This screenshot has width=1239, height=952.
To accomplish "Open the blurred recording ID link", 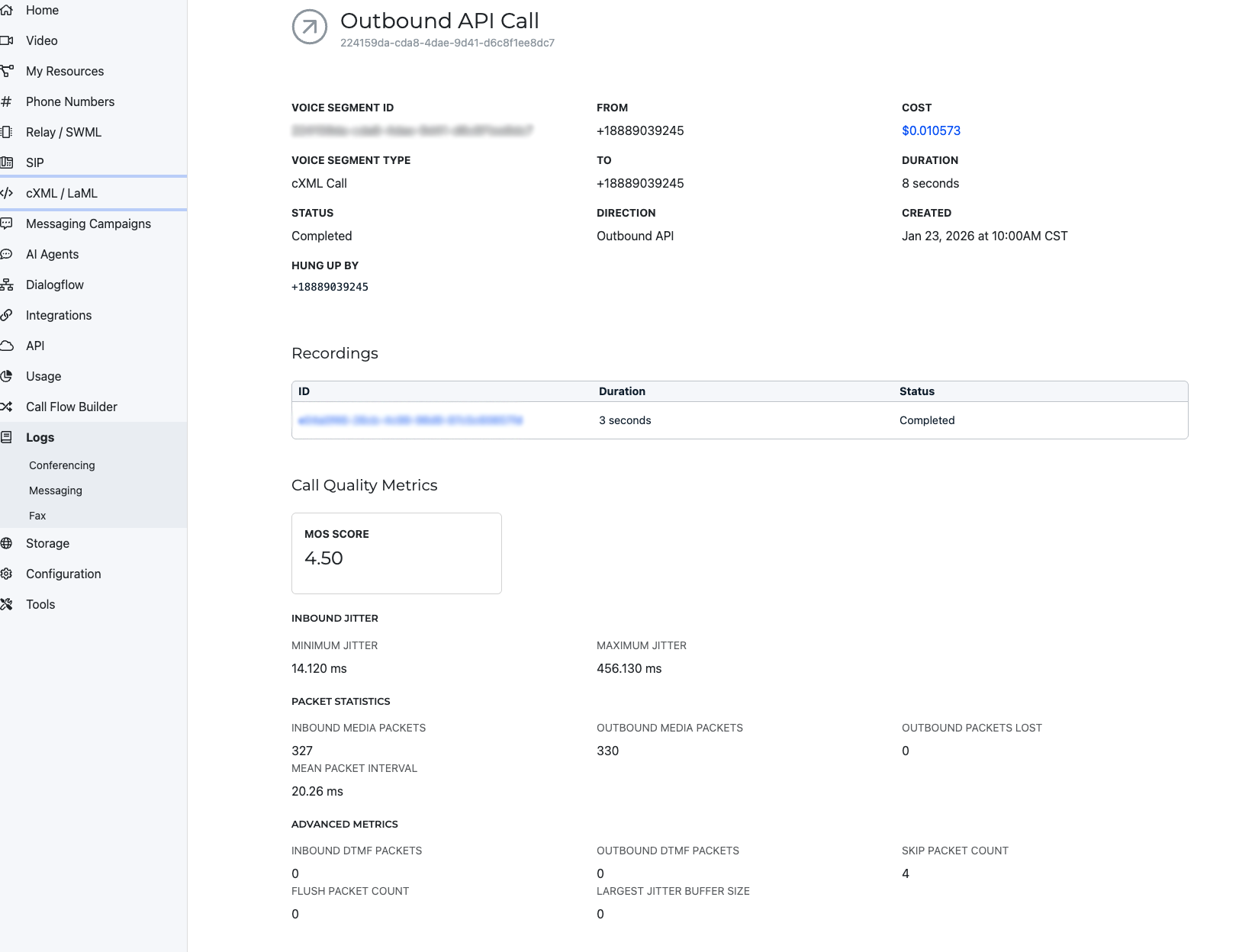I will (x=410, y=420).
